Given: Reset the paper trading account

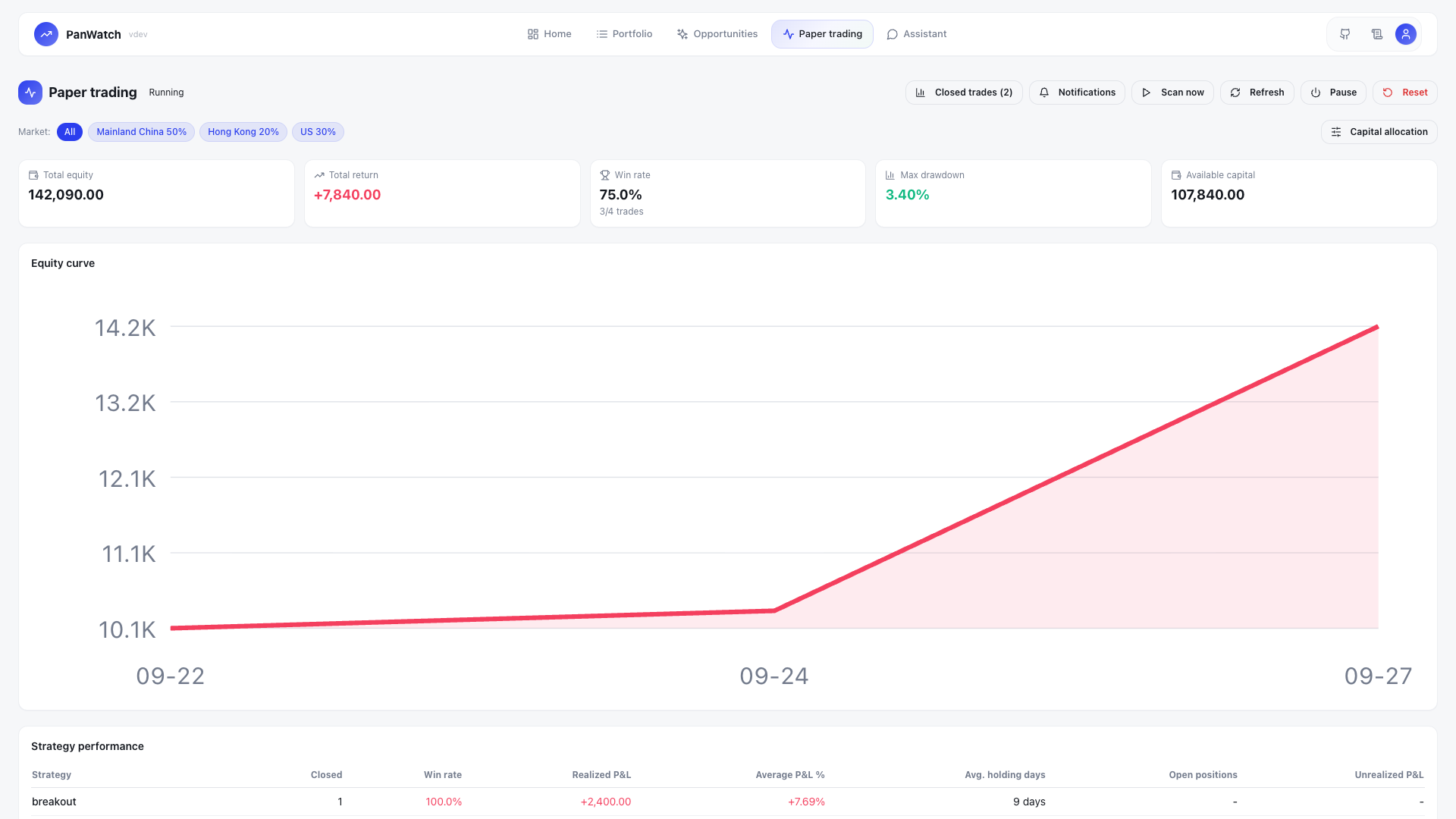Looking at the screenshot, I should pos(1404,93).
